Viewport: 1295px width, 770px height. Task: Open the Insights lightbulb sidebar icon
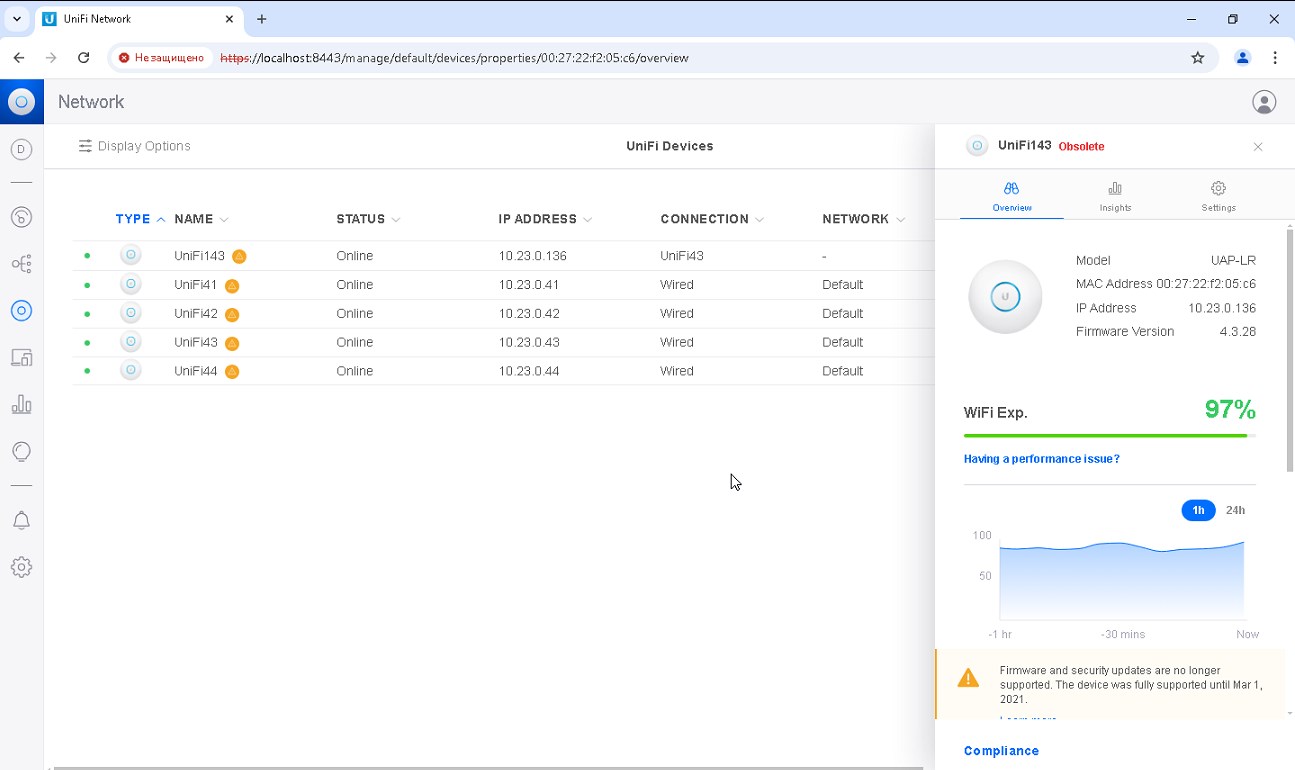(21, 451)
